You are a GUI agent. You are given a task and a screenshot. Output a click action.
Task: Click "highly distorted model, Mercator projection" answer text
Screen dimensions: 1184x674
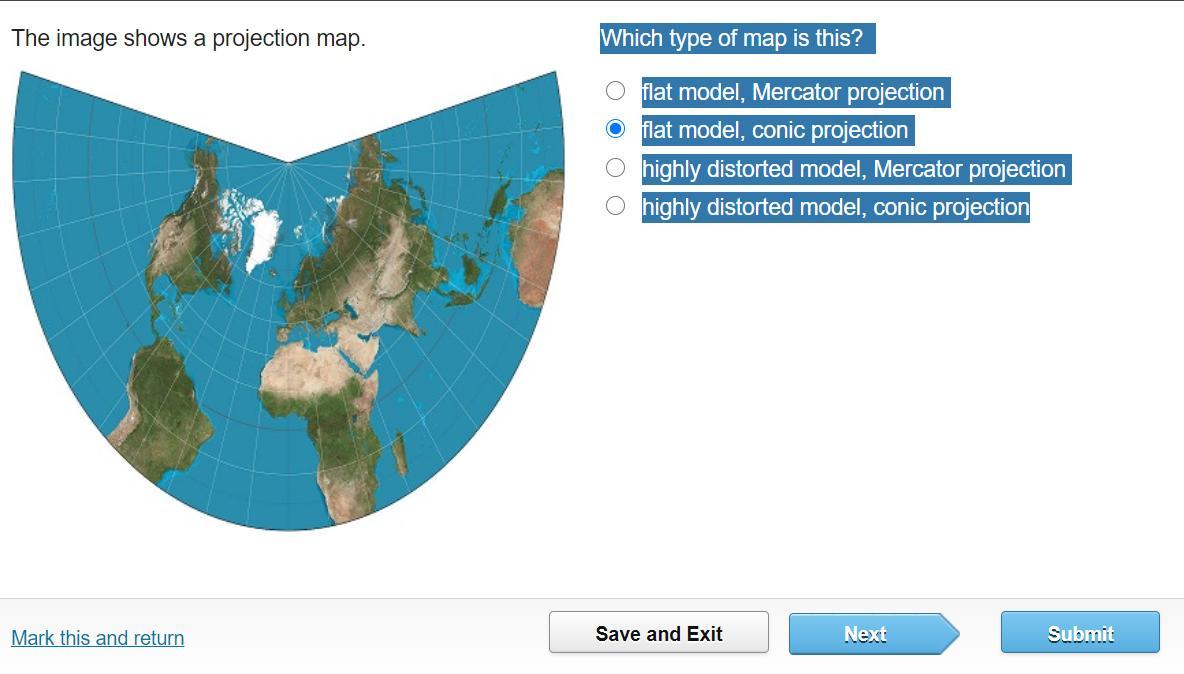coord(854,169)
